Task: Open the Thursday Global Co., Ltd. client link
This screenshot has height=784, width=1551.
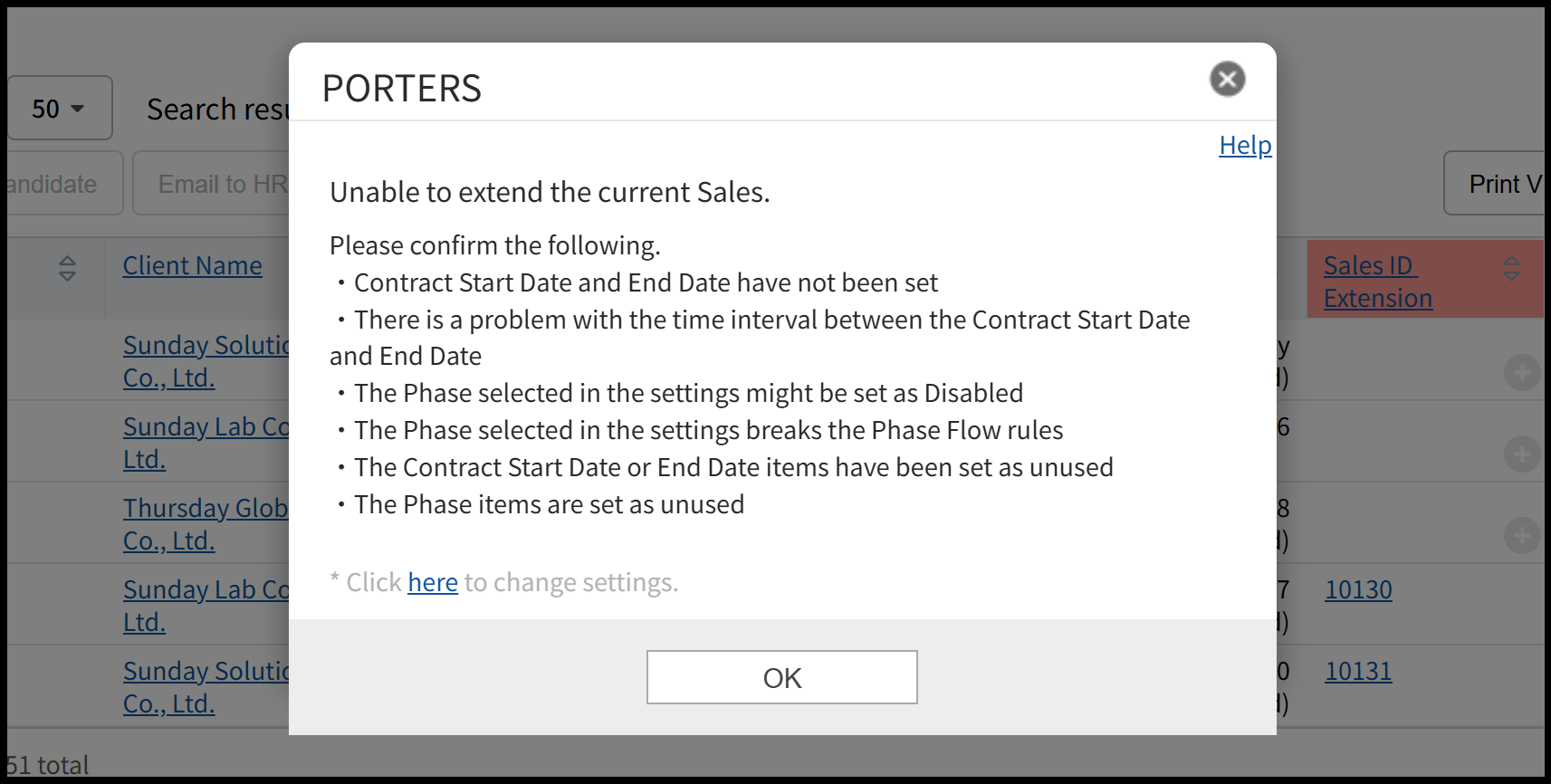Action: coord(205,509)
